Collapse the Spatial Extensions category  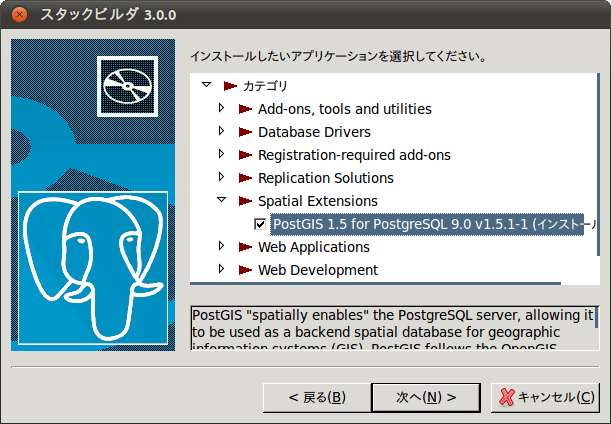[222, 200]
